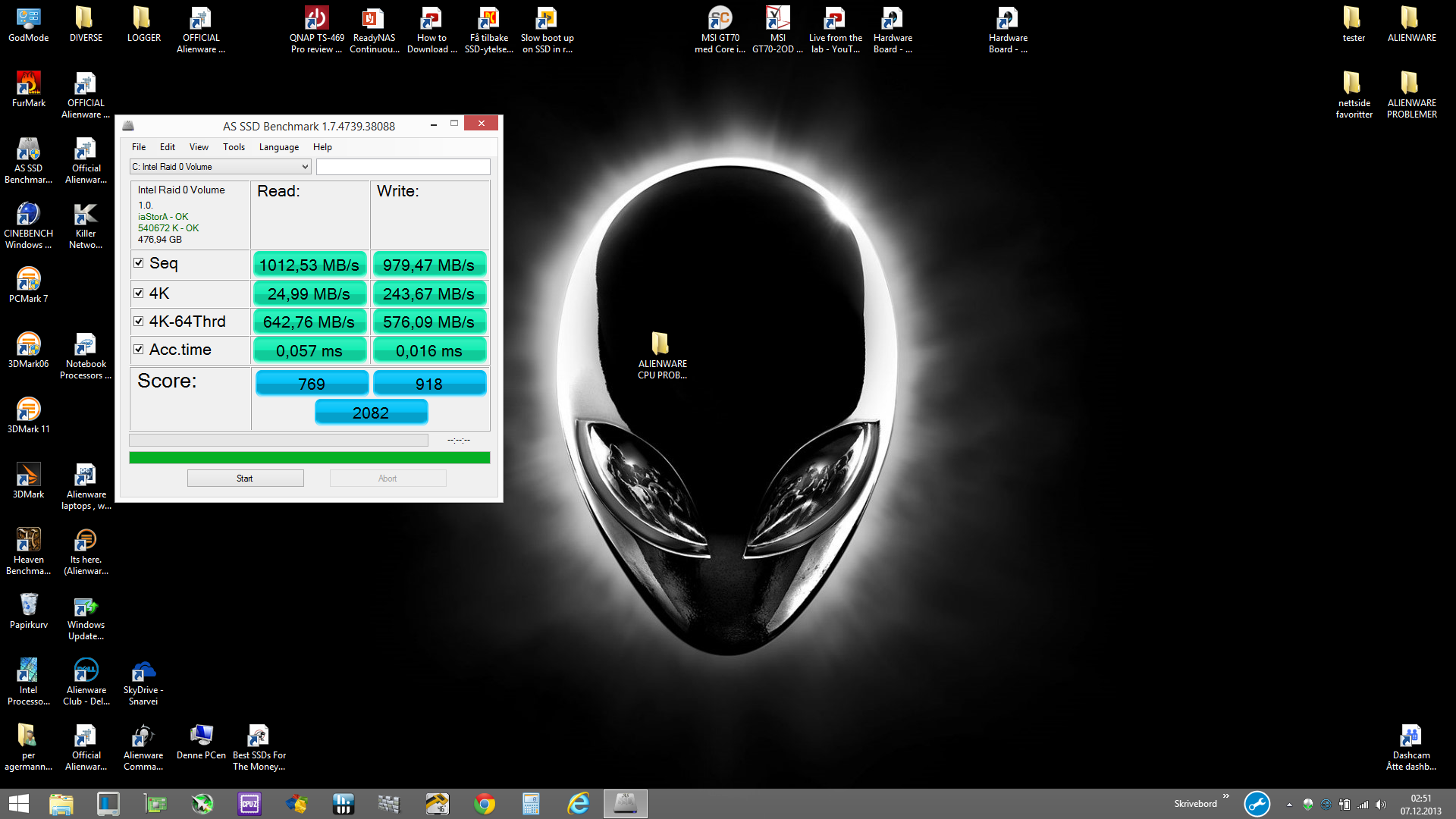Open the Language menu
This screenshot has height=819, width=1456.
click(x=279, y=147)
